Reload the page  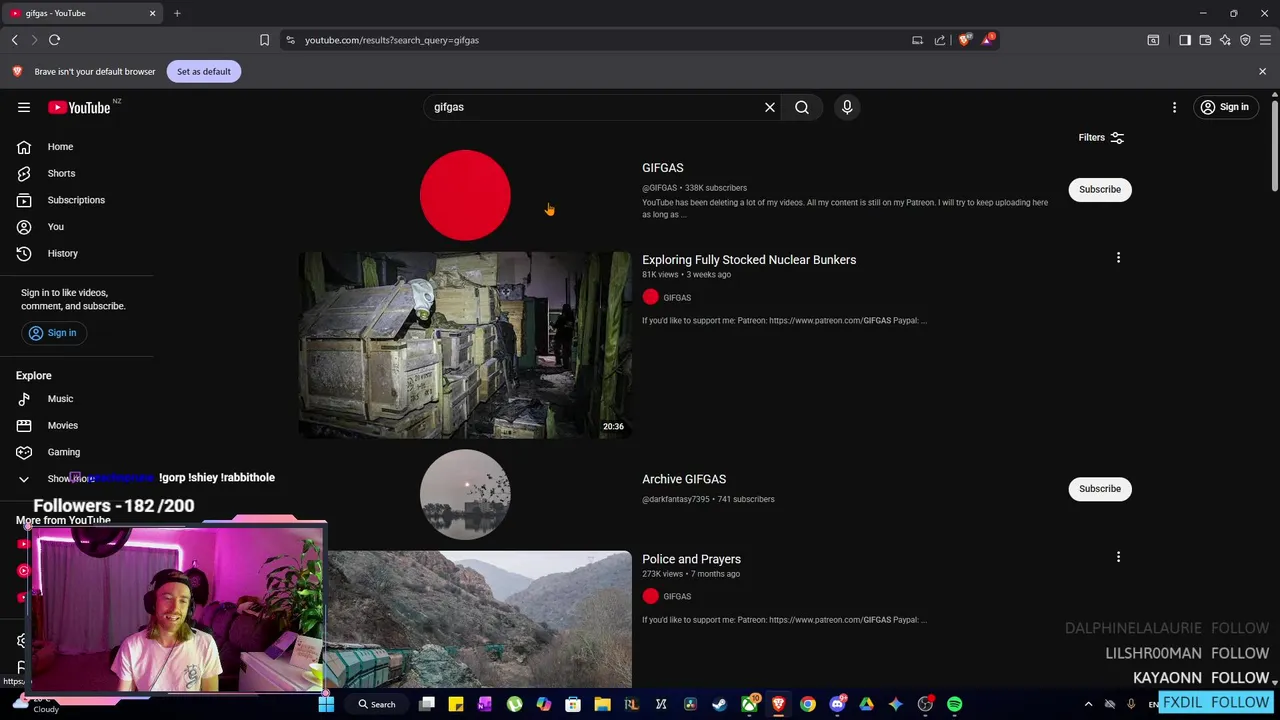tap(55, 40)
